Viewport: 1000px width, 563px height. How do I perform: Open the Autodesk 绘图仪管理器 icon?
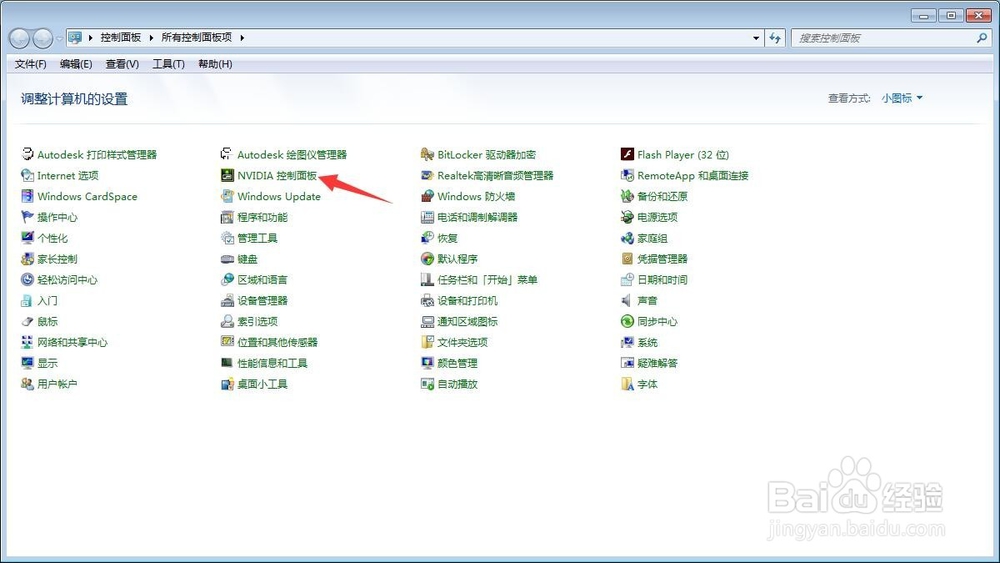[227, 154]
